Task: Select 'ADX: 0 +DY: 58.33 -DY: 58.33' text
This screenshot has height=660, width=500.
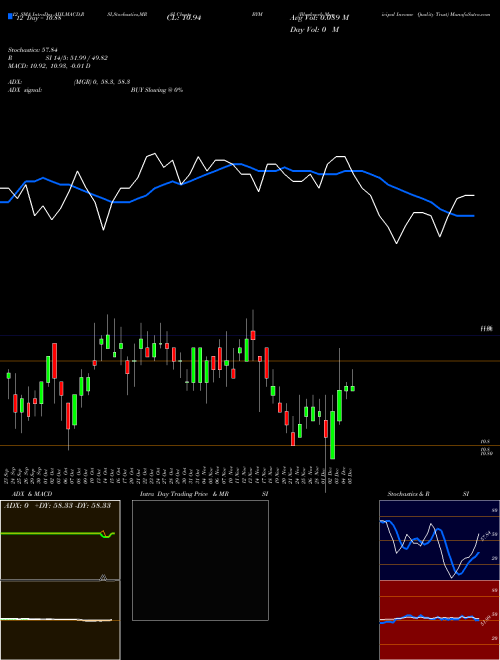Action: [x=57, y=506]
